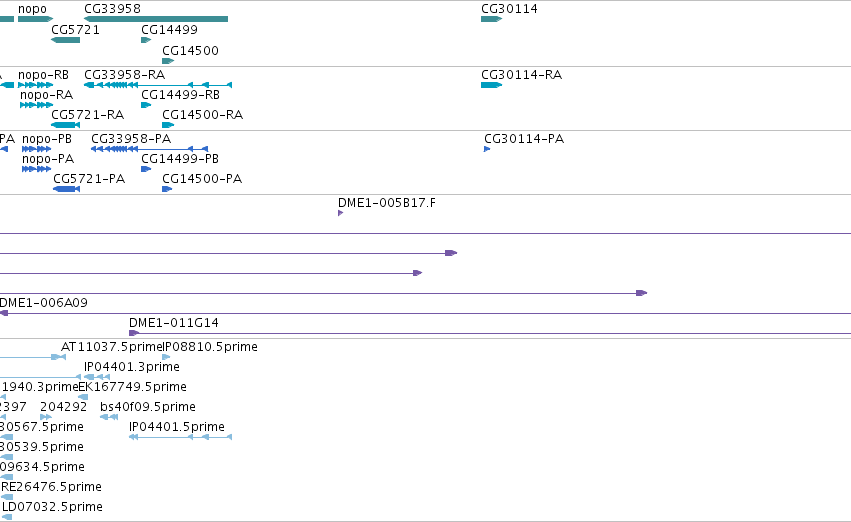The image size is (851, 522).
Task: Click the CG14500-PA protein label
Action: 202,179
